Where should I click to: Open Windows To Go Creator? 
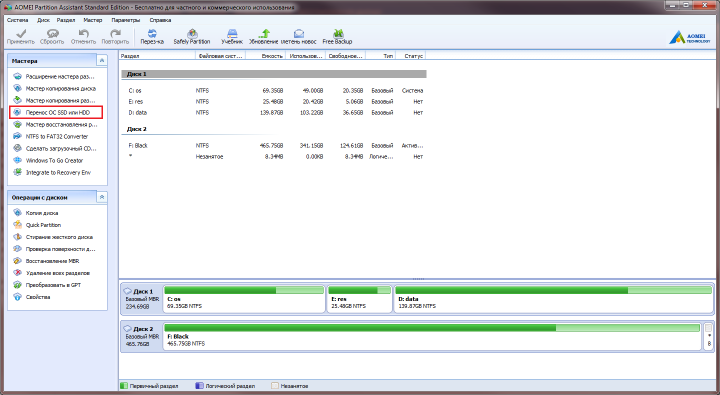(x=48, y=160)
